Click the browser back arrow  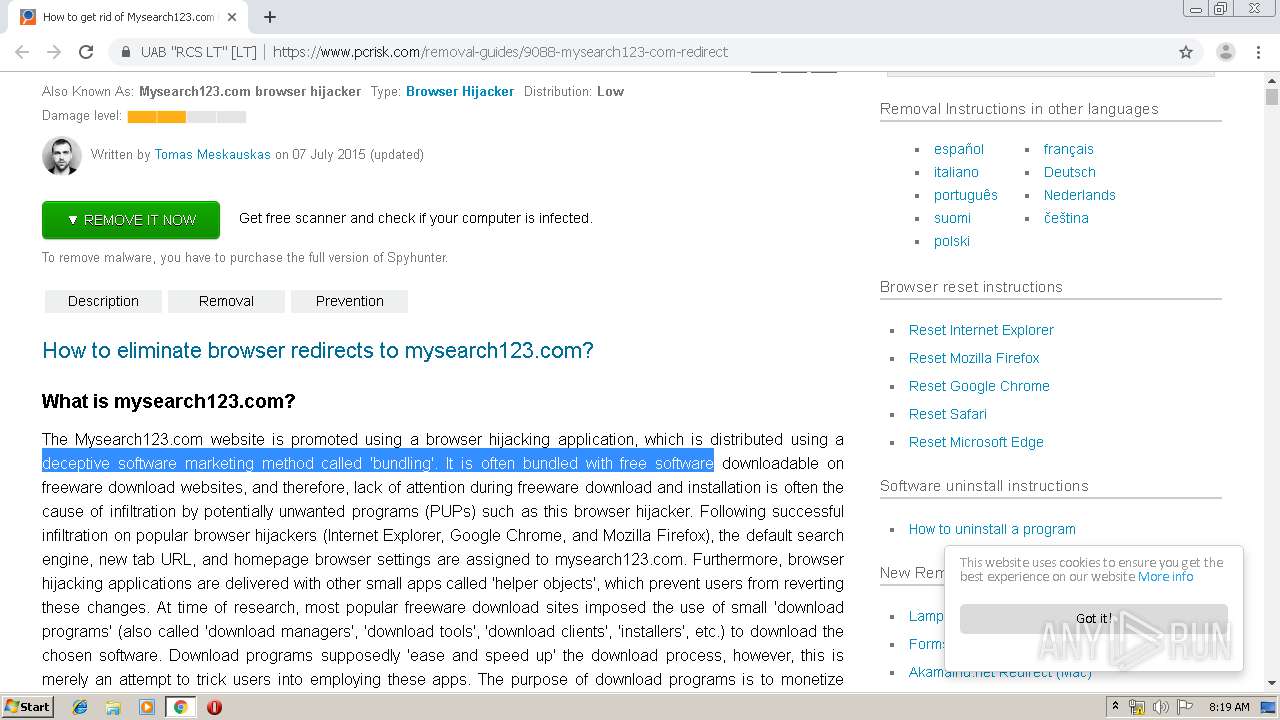point(22,52)
